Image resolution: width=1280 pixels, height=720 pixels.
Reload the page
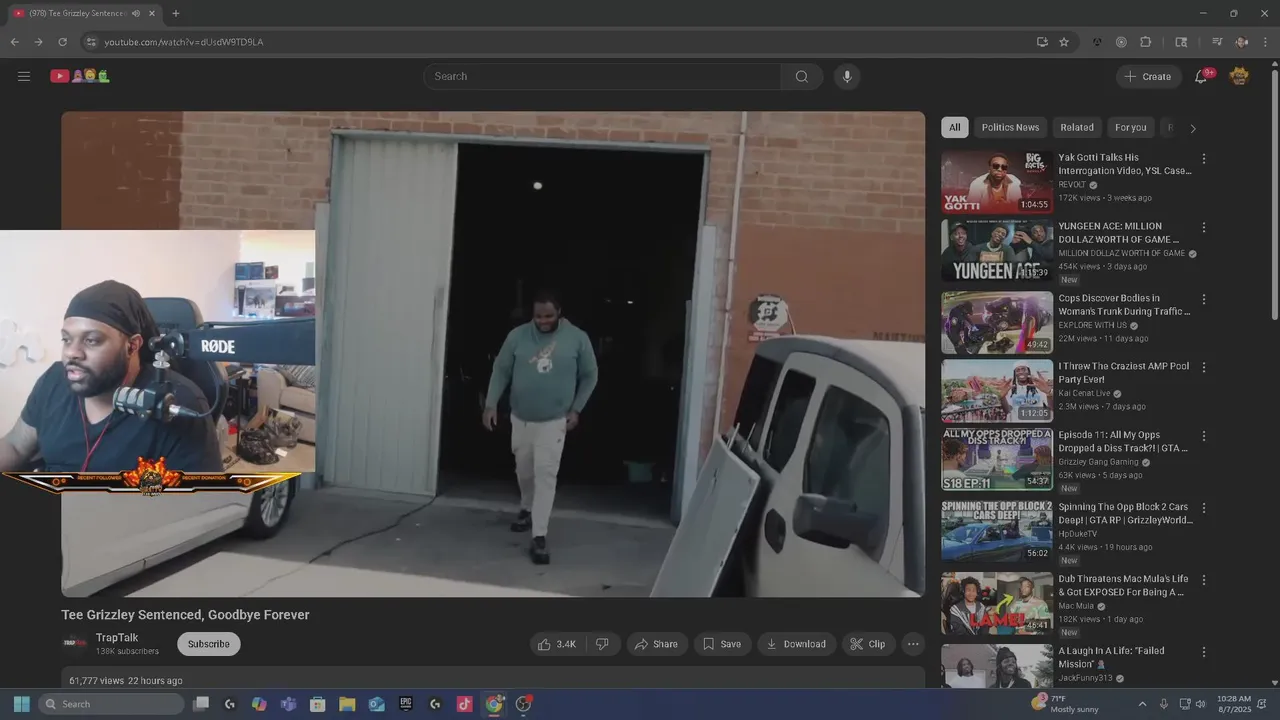click(62, 42)
